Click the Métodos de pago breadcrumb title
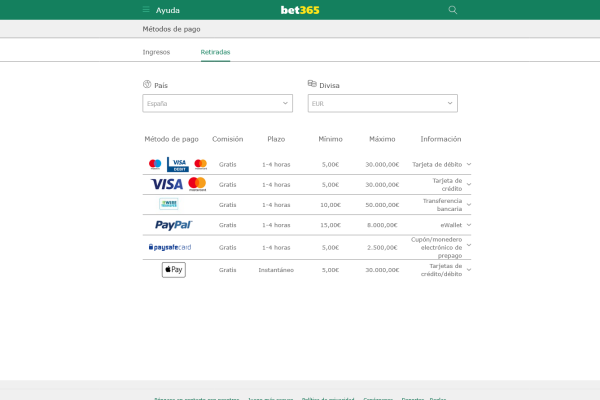The image size is (600, 400). [x=171, y=29]
